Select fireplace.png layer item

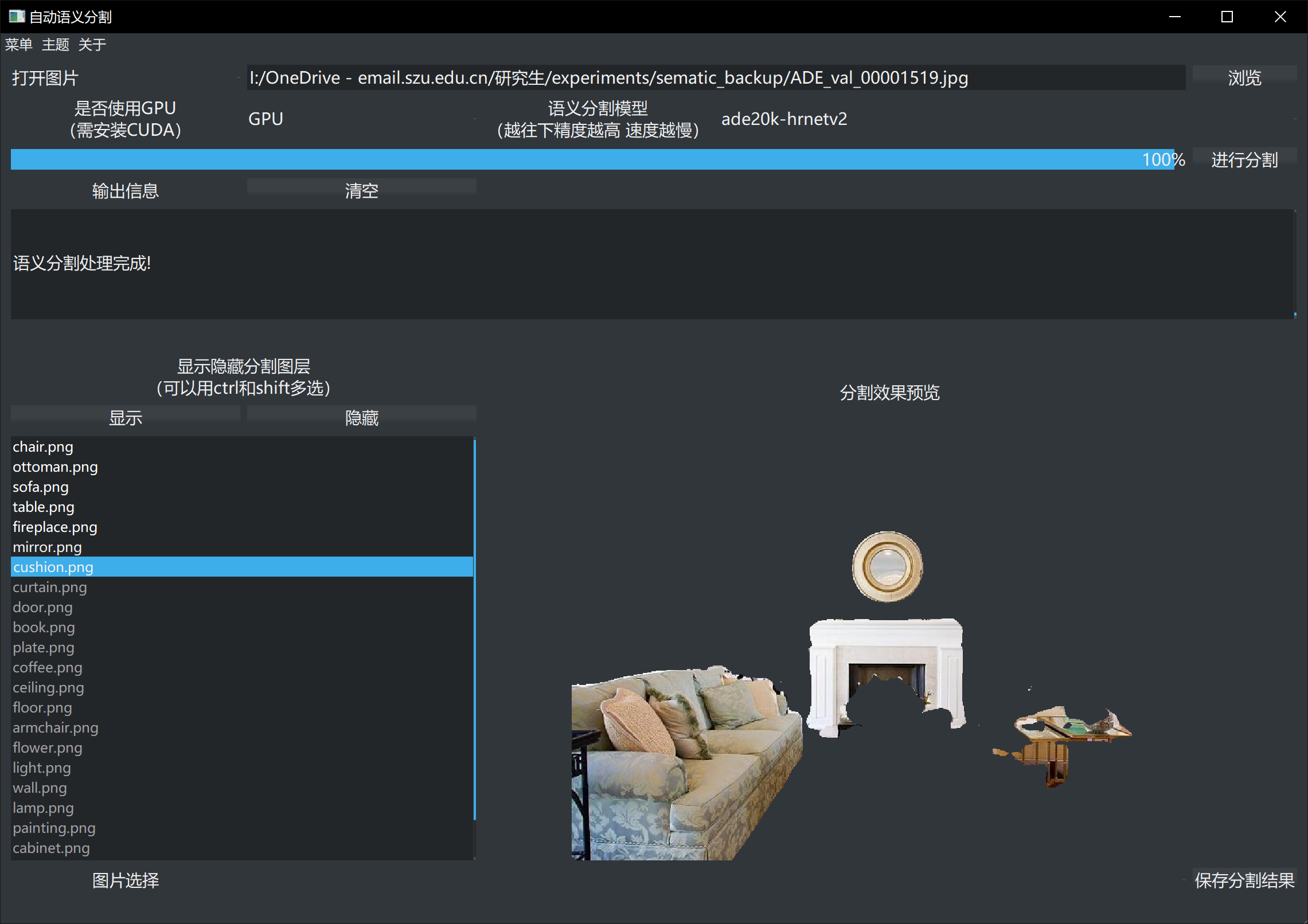click(55, 527)
